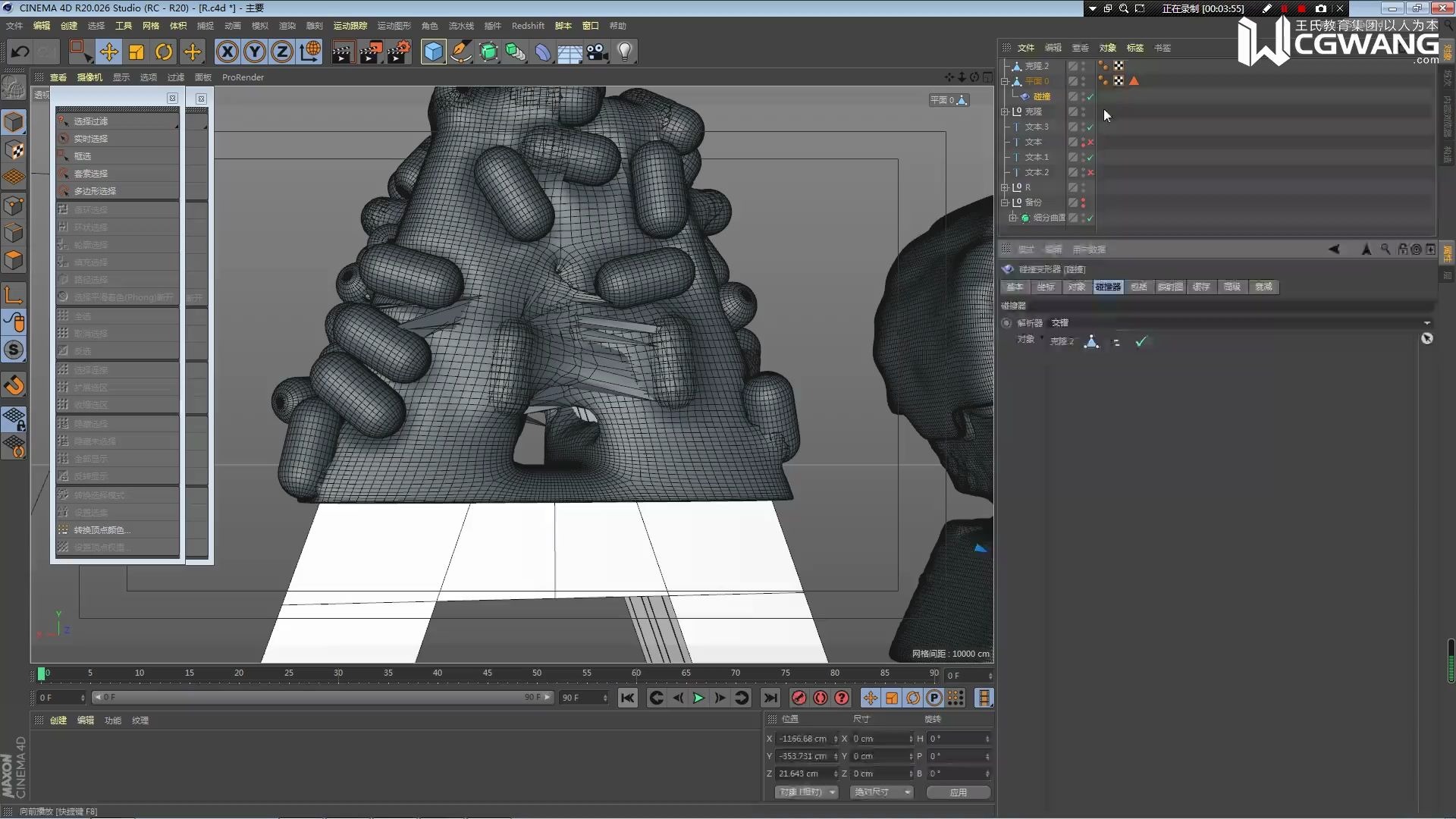The image size is (1456, 819).
Task: Switch to the 碰撞器 attribute tab
Action: (1107, 287)
